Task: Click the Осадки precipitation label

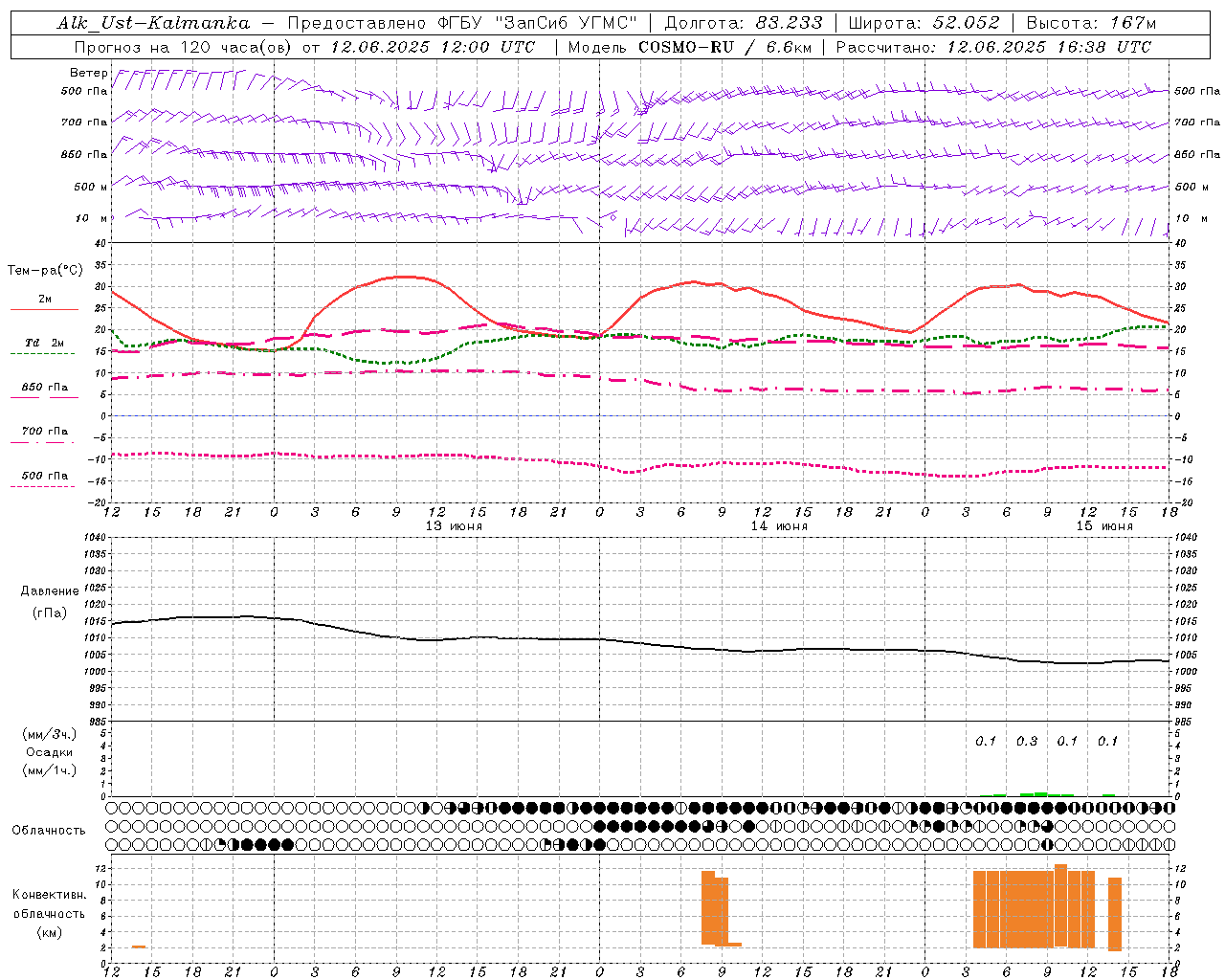Action: pyautogui.click(x=50, y=753)
